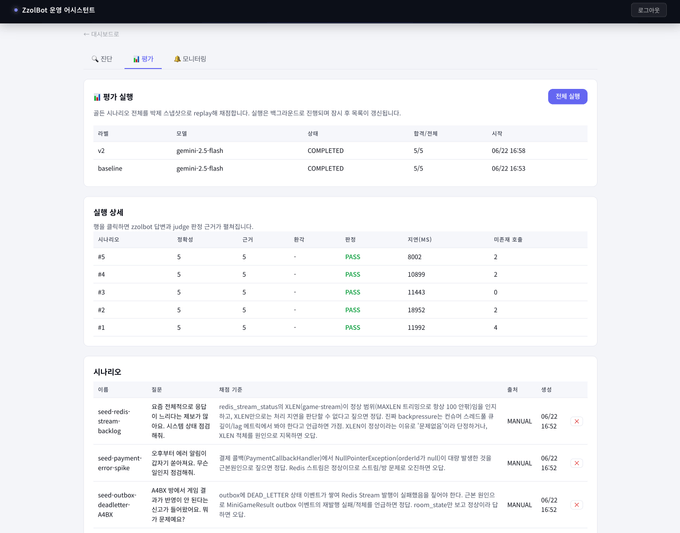Click the seed-outbox-deadletter-A4BX scenario name

pyautogui.click(x=117, y=505)
